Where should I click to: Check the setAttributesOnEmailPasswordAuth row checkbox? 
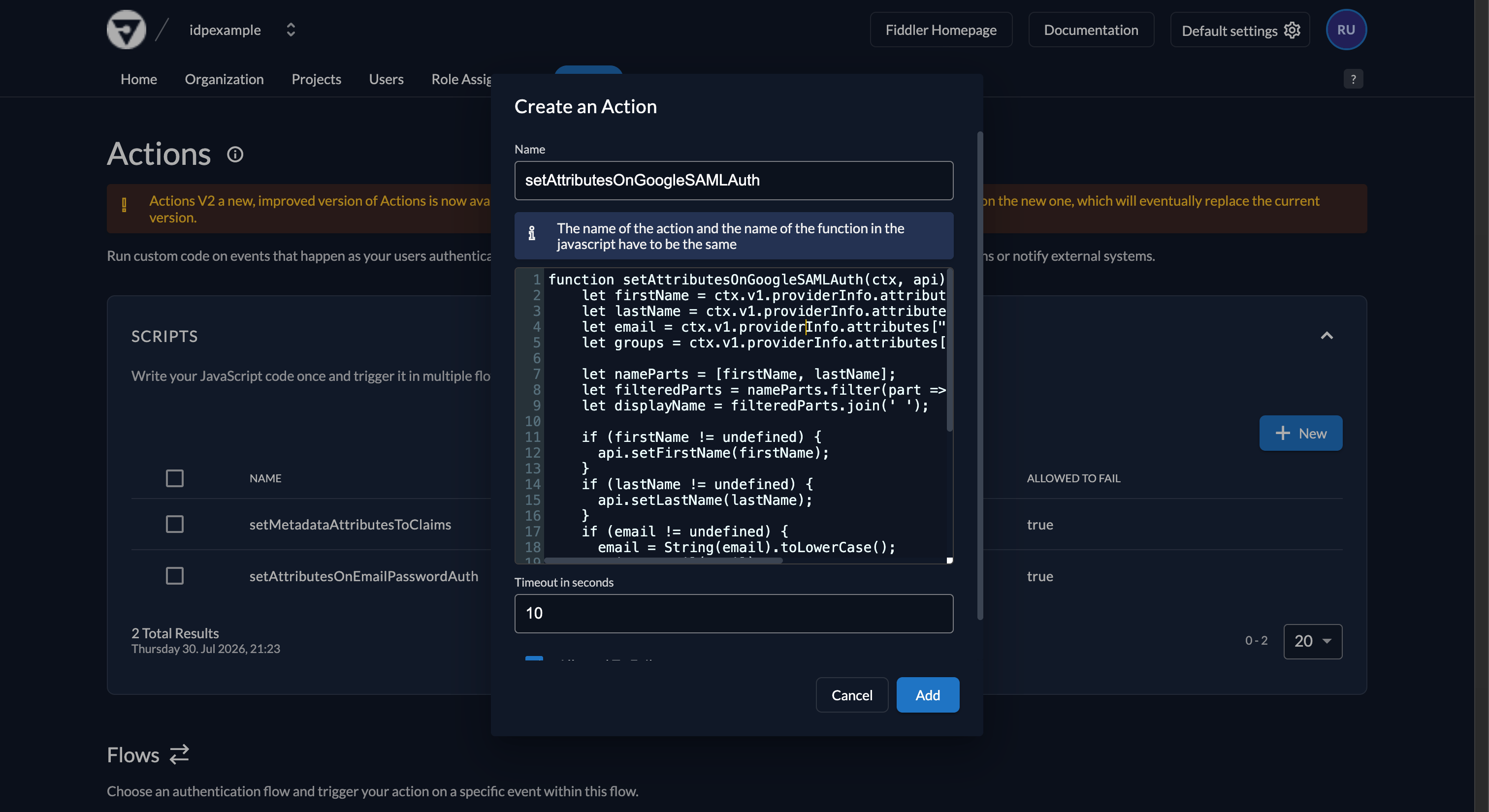(175, 576)
